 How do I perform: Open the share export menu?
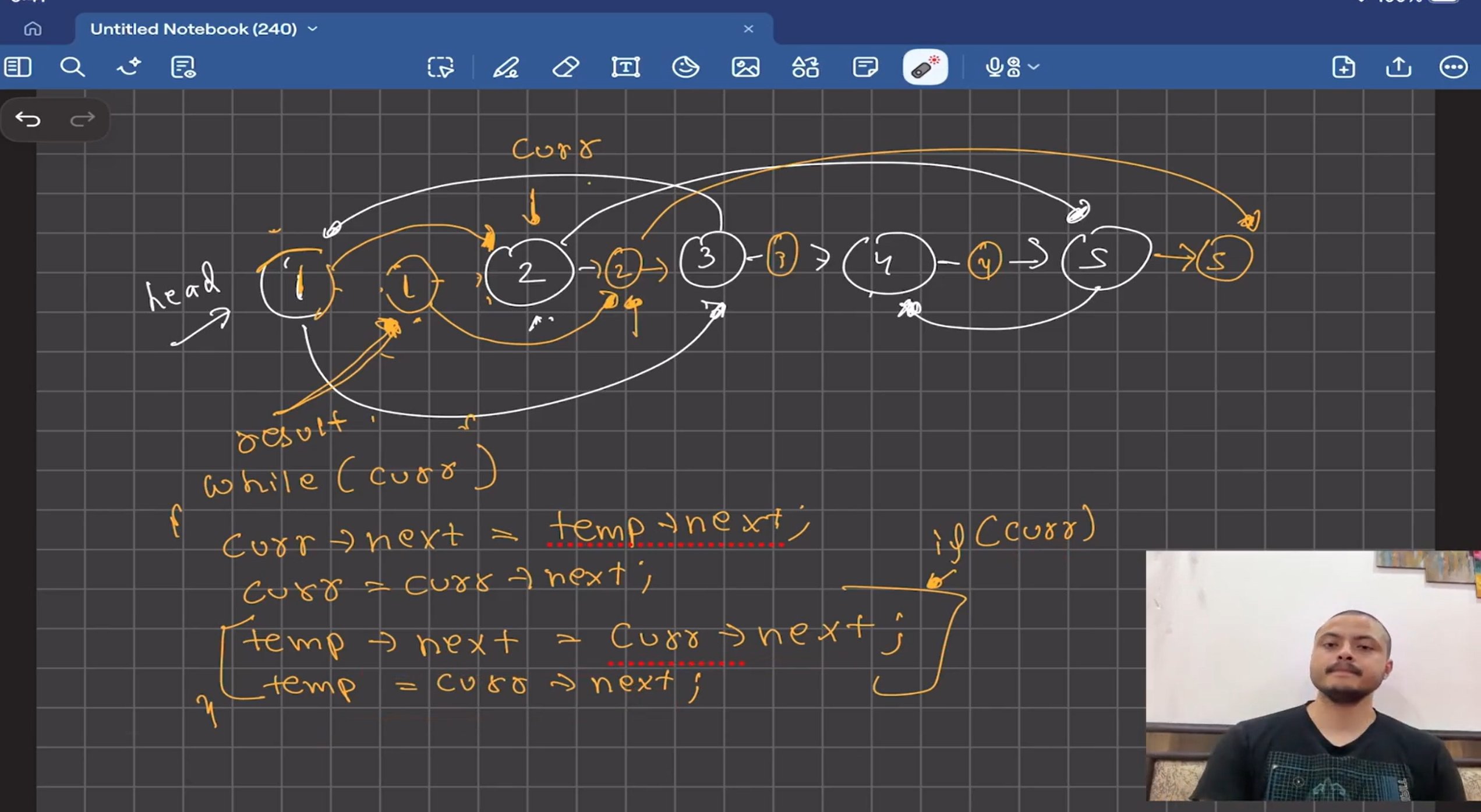point(1398,67)
